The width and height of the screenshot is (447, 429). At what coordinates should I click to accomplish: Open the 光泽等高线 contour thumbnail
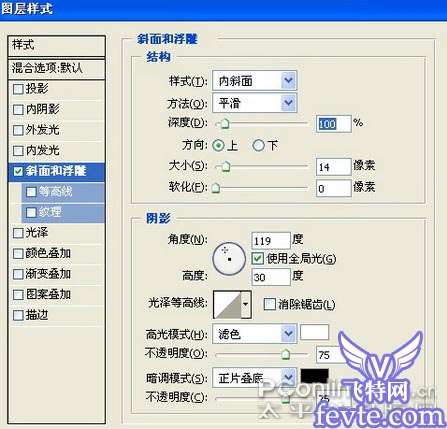[227, 304]
